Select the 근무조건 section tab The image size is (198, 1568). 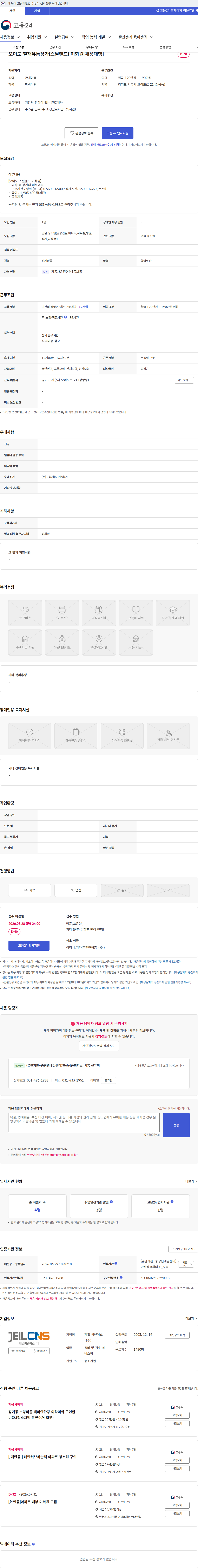55,47
